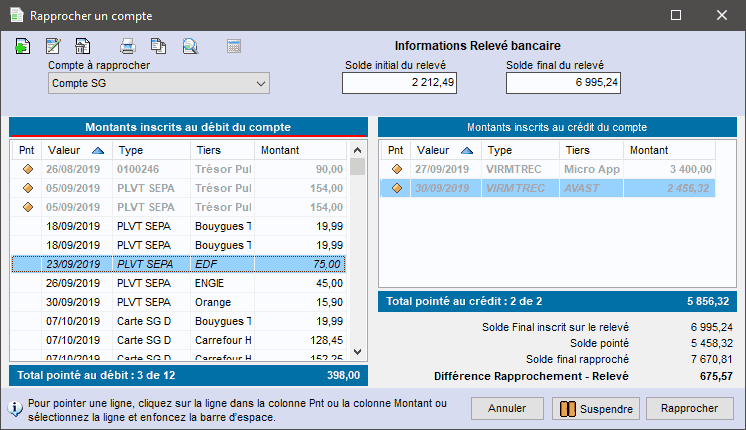Click the Suspendre button
This screenshot has width=746, height=430.
point(594,409)
